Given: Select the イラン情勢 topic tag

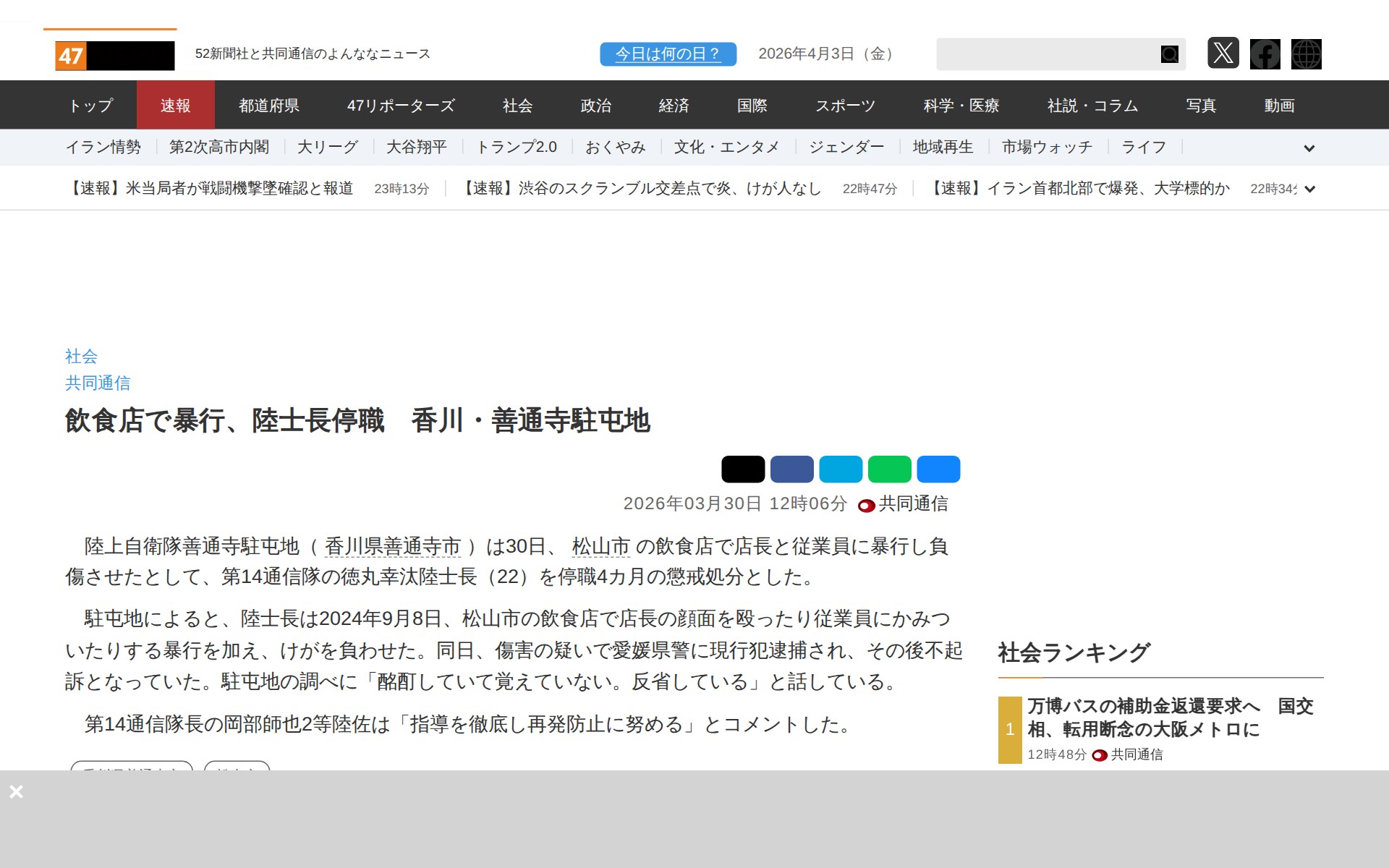Looking at the screenshot, I should point(103,148).
